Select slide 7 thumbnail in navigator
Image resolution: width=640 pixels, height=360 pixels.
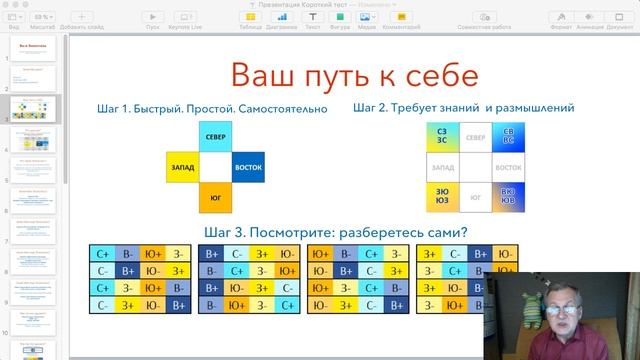(x=33, y=231)
